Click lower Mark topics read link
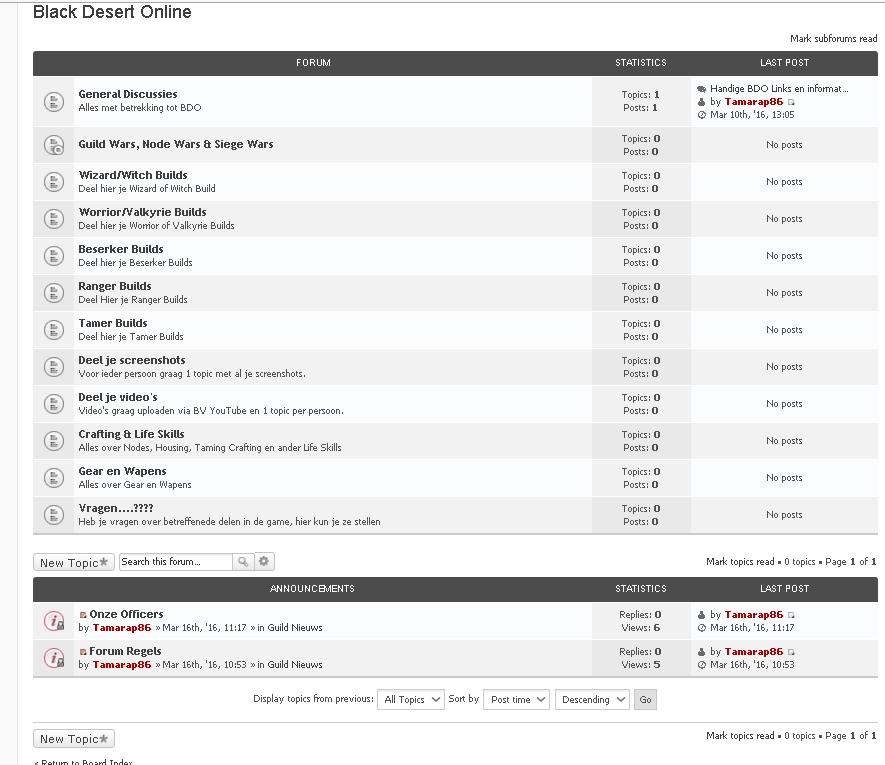Viewport: 885px width, 765px height. pos(740,736)
